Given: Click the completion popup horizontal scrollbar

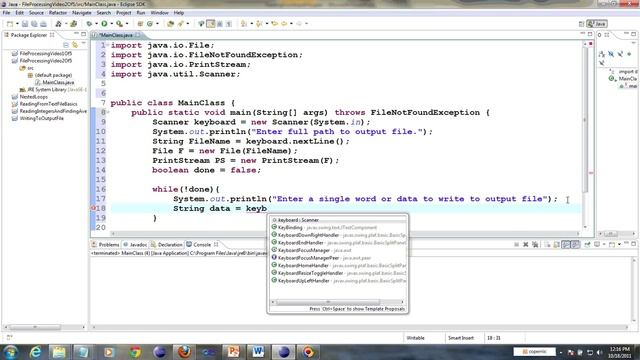Looking at the screenshot, I should pyautogui.click(x=328, y=302).
